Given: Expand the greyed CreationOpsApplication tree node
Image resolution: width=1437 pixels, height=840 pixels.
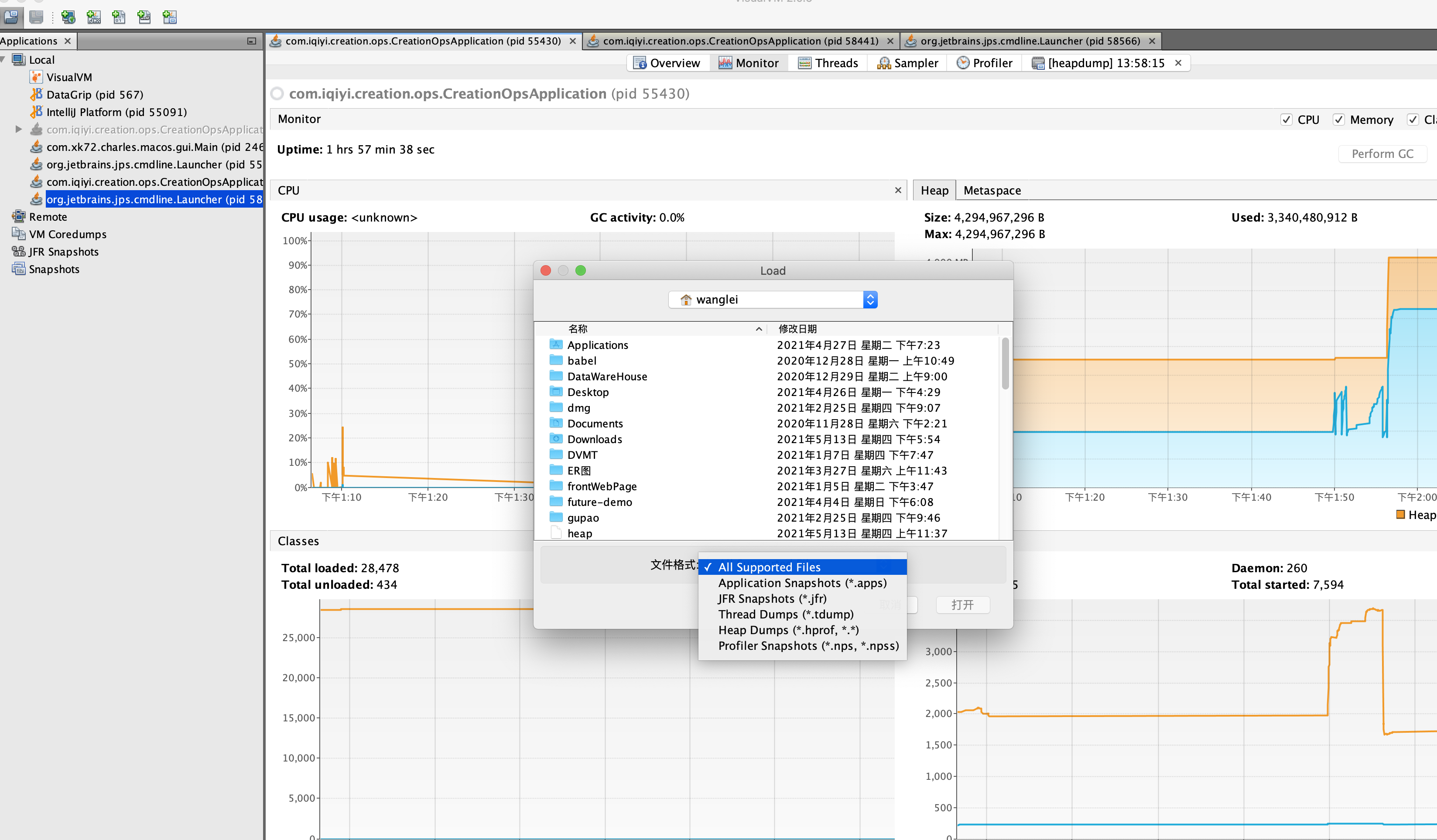Looking at the screenshot, I should 18,130.
